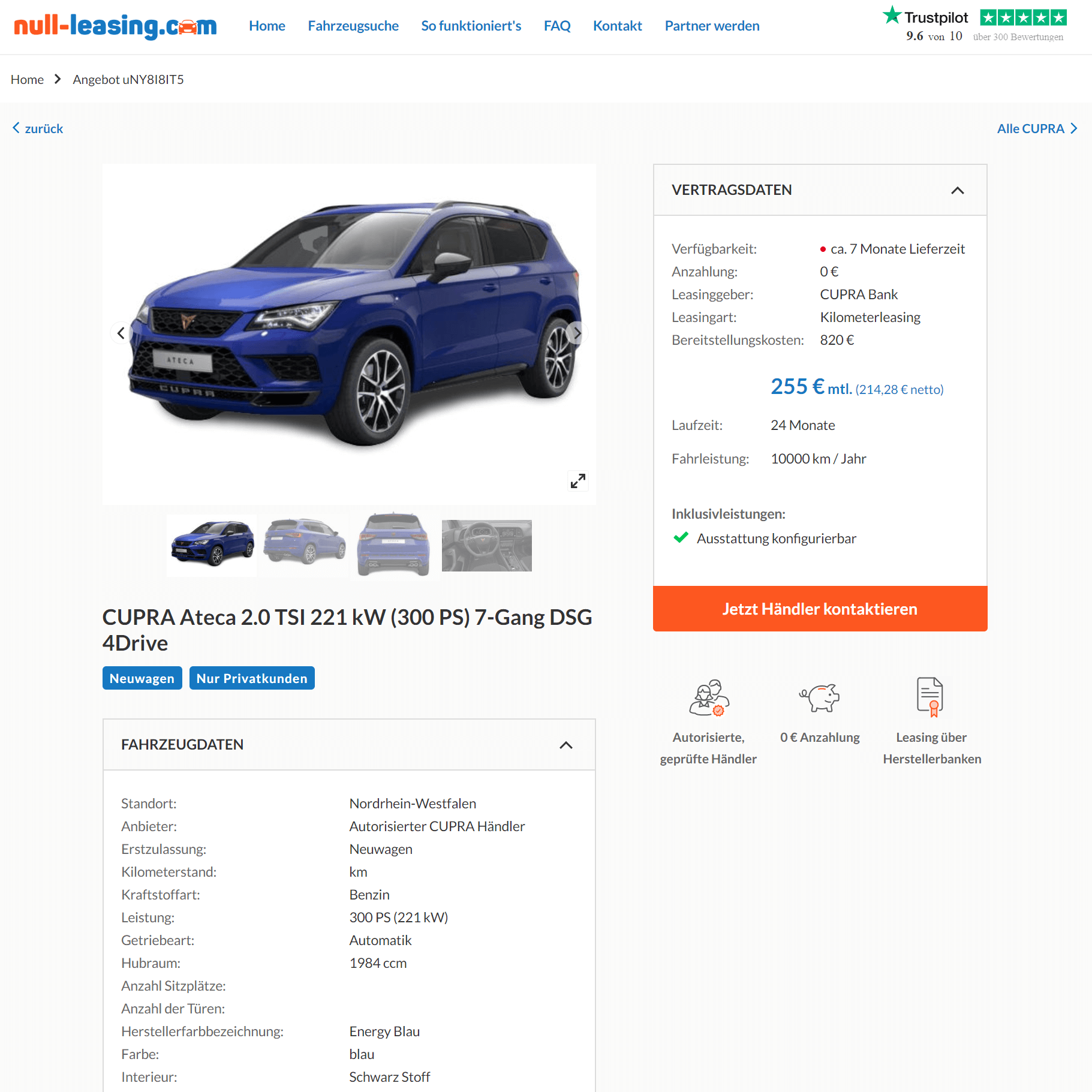Screen dimensions: 1092x1092
Task: Open the FAQ menu item
Action: pyautogui.click(x=557, y=26)
